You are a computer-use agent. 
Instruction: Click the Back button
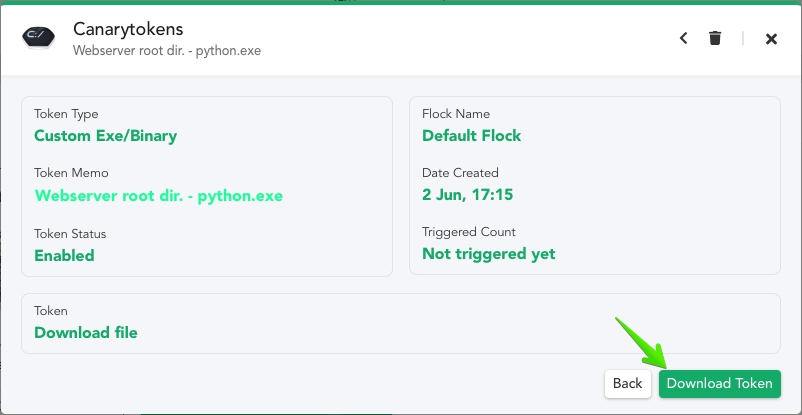628,383
